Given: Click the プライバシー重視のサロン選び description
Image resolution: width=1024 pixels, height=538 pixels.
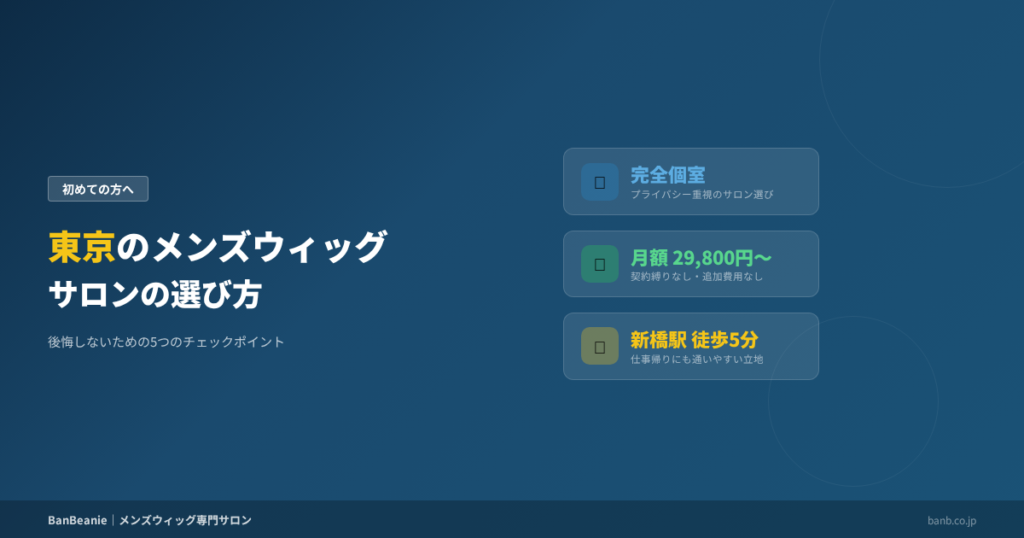Looking at the screenshot, I should 702,195.
